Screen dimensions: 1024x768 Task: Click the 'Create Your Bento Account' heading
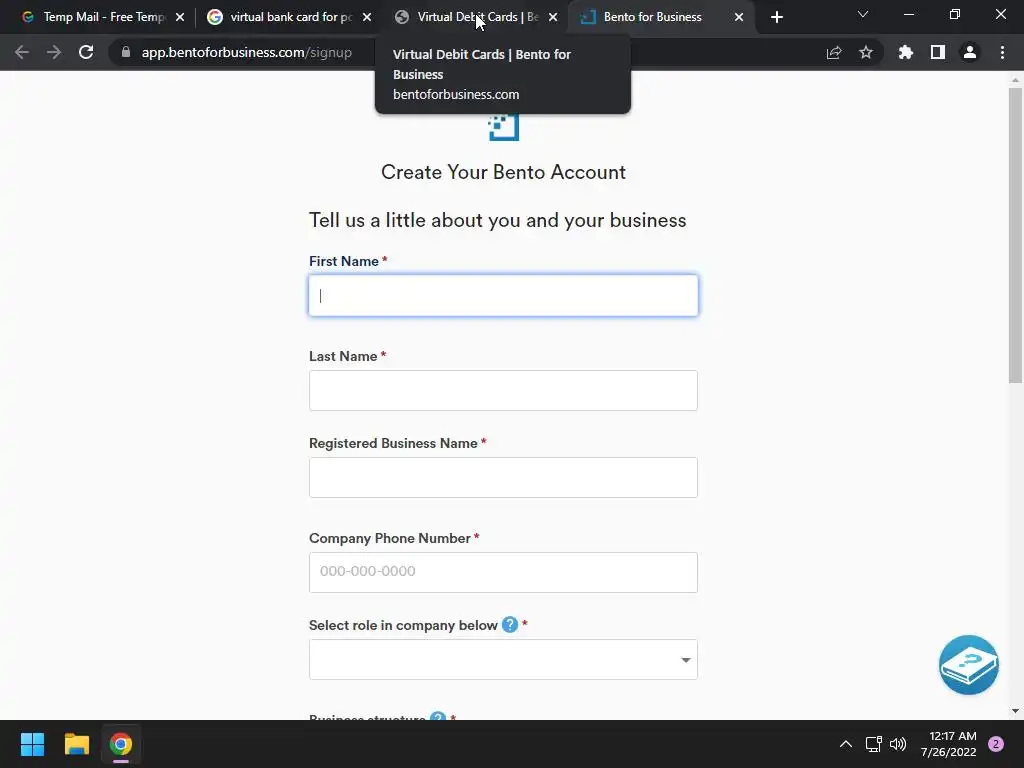click(x=504, y=172)
